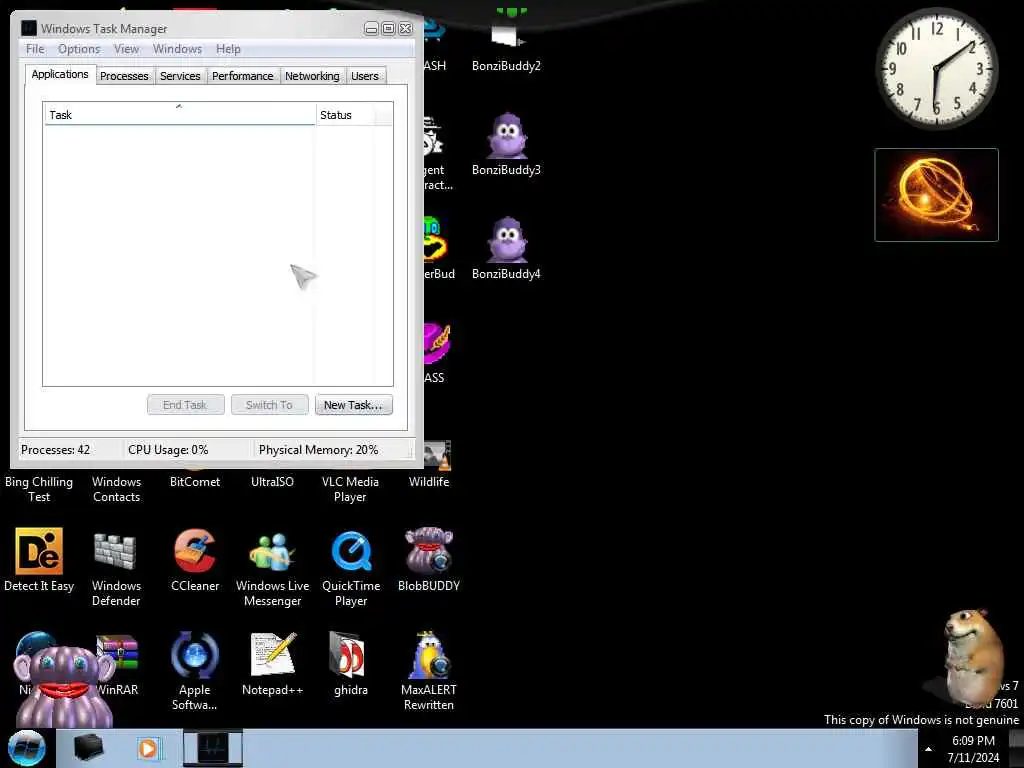This screenshot has height=768, width=1024.
Task: Launch CCleaner from the desktop
Action: coord(195,560)
